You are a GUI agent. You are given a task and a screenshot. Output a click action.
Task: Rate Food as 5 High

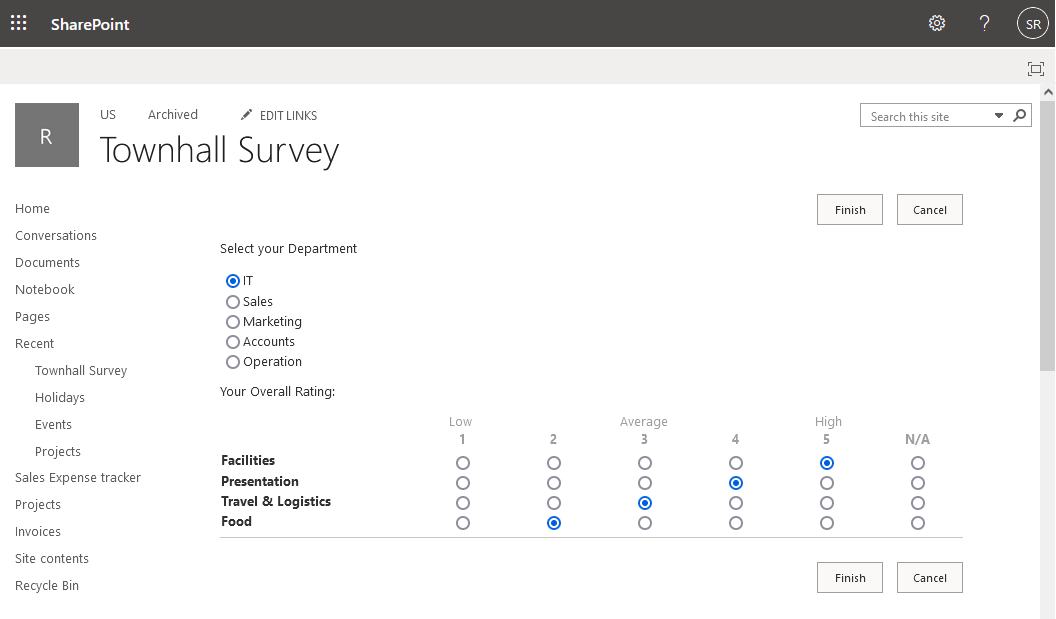click(826, 522)
